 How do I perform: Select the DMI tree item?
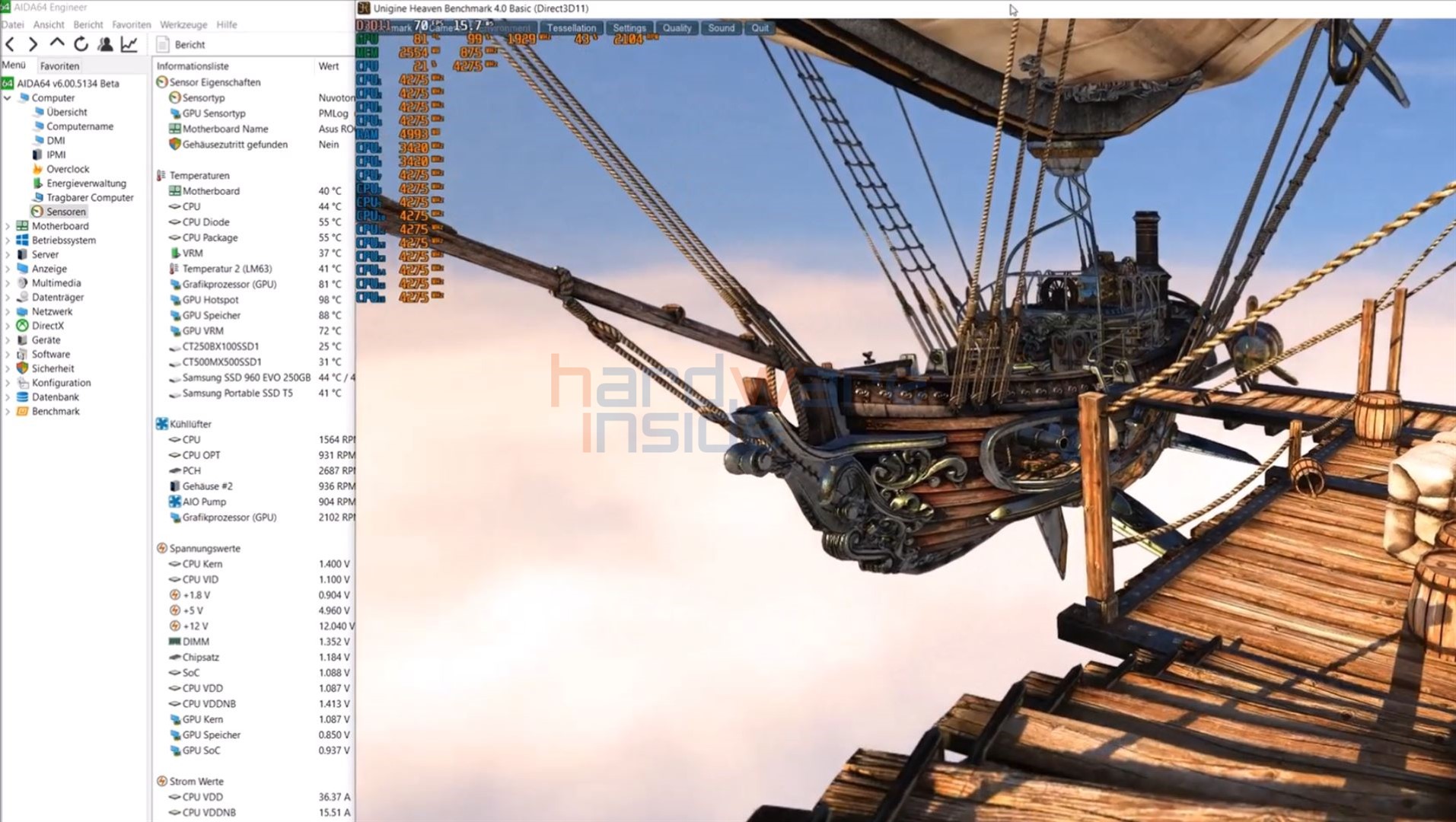click(x=56, y=141)
